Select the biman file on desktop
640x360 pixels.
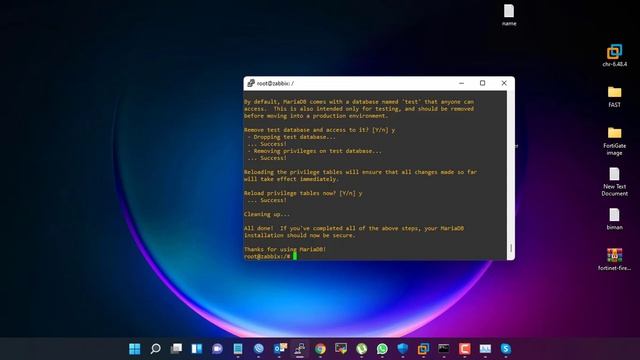click(614, 219)
